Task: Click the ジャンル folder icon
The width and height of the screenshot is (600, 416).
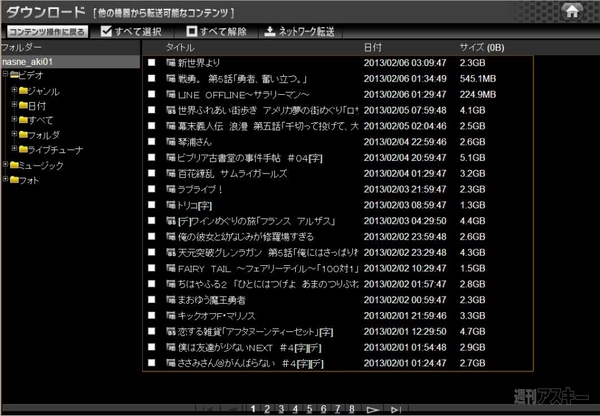Action: (23, 91)
